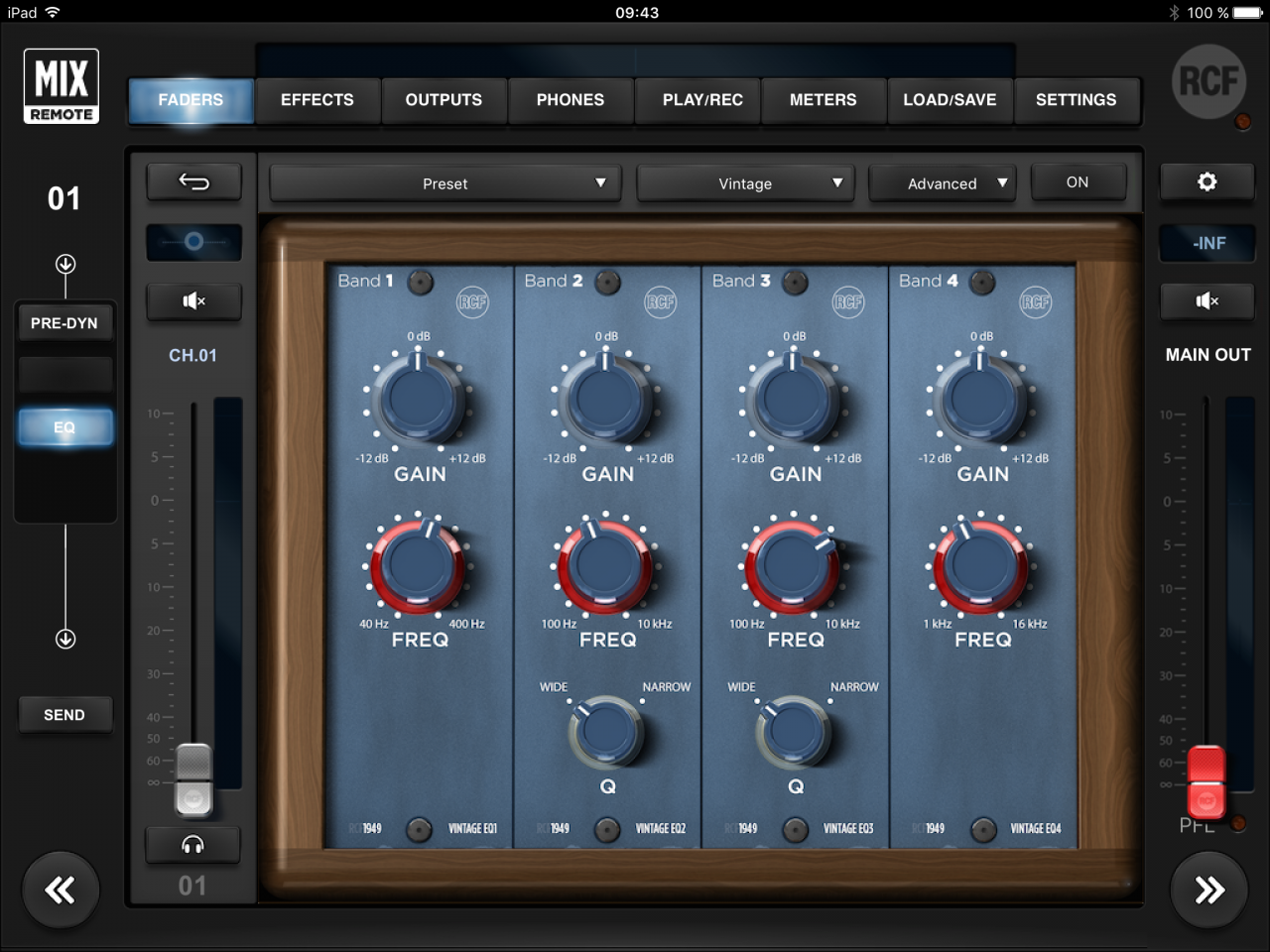The height and width of the screenshot is (952, 1270).
Task: Open the Preset dropdown
Action: point(445,183)
